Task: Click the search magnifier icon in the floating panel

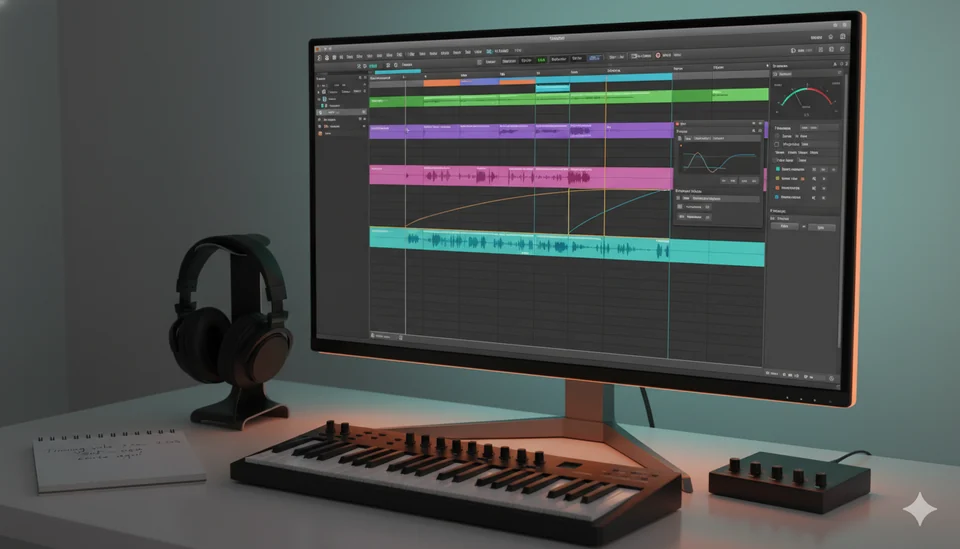Action: tap(754, 130)
